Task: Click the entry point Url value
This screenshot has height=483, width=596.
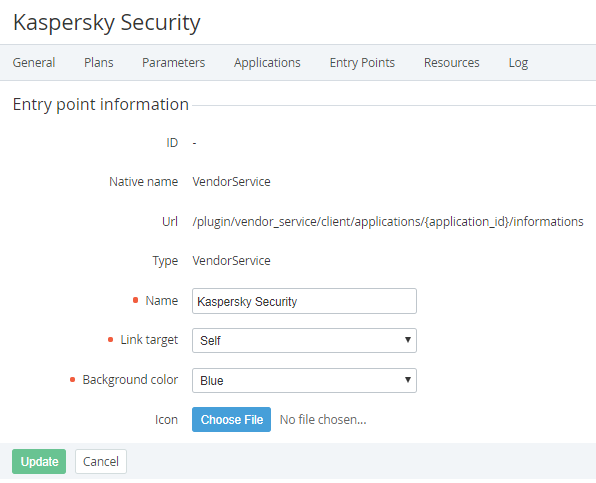Action: tap(388, 222)
